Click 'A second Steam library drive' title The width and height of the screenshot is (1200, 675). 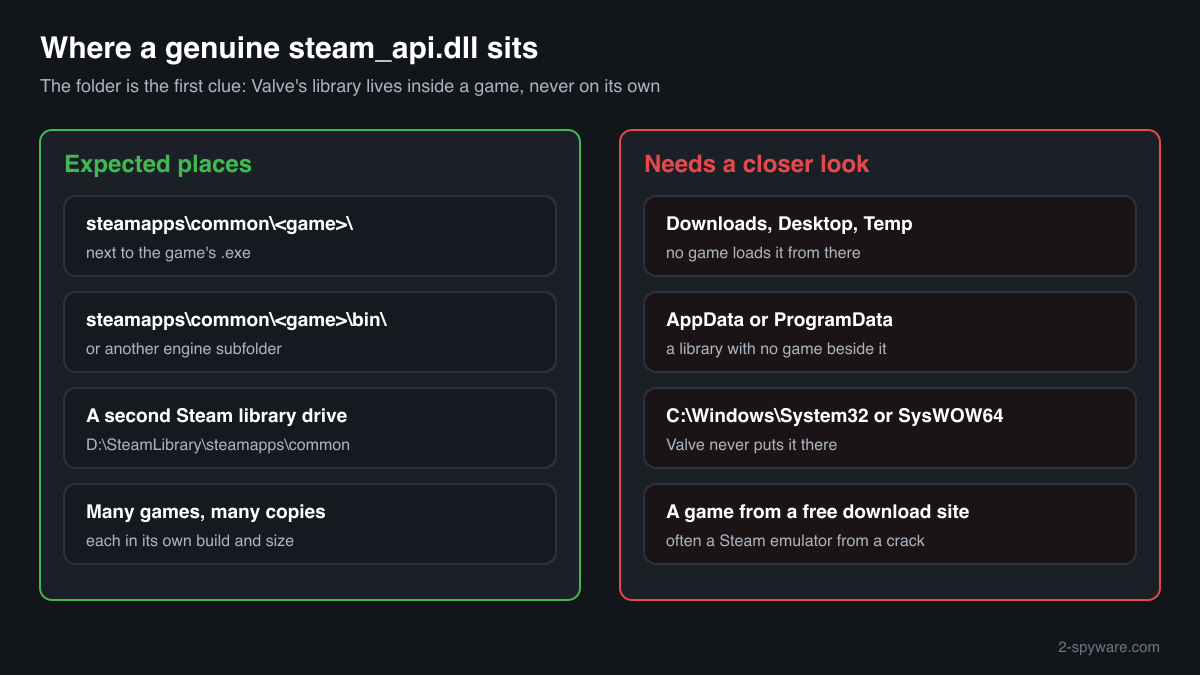(217, 416)
